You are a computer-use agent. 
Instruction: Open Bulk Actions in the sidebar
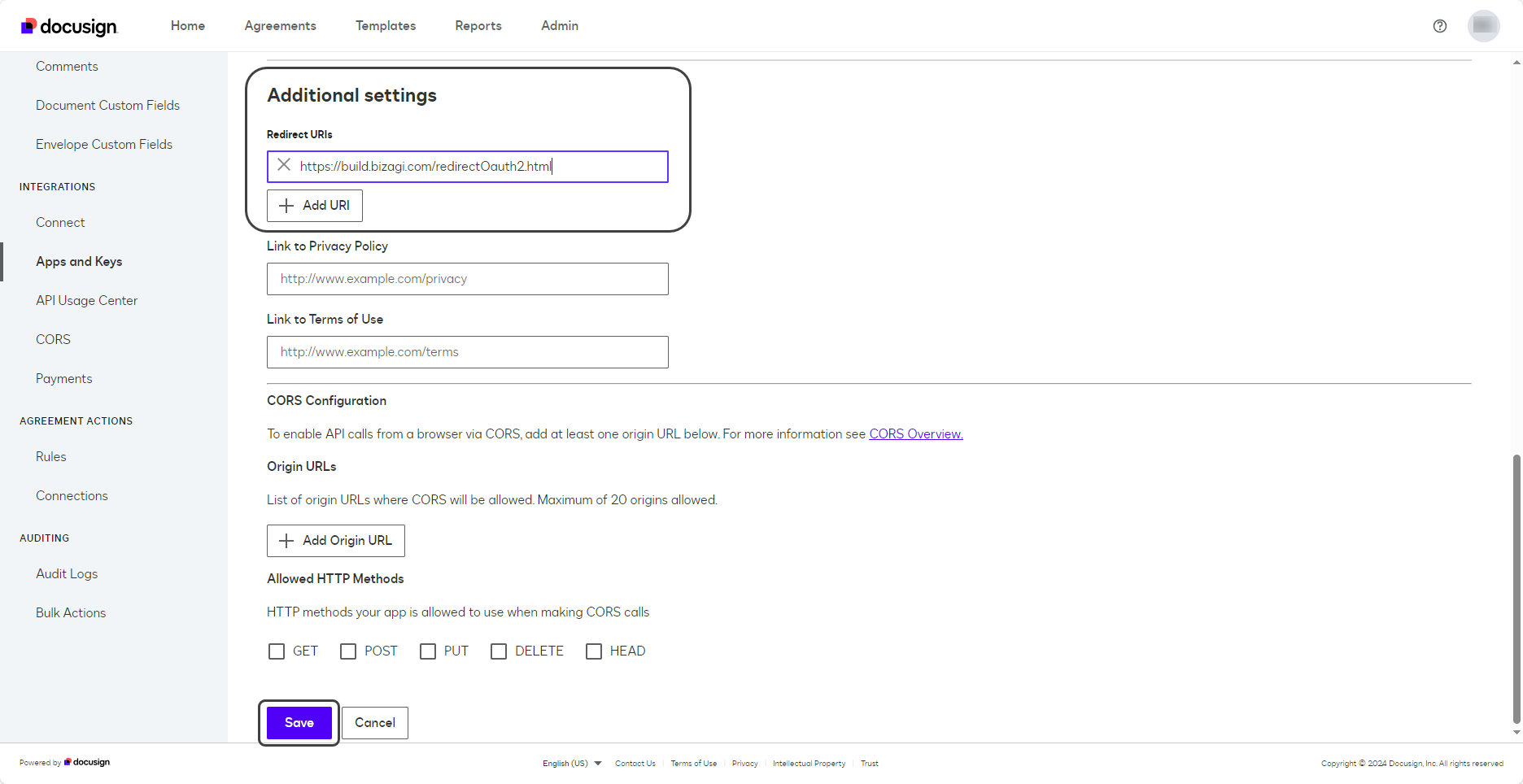[71, 613]
